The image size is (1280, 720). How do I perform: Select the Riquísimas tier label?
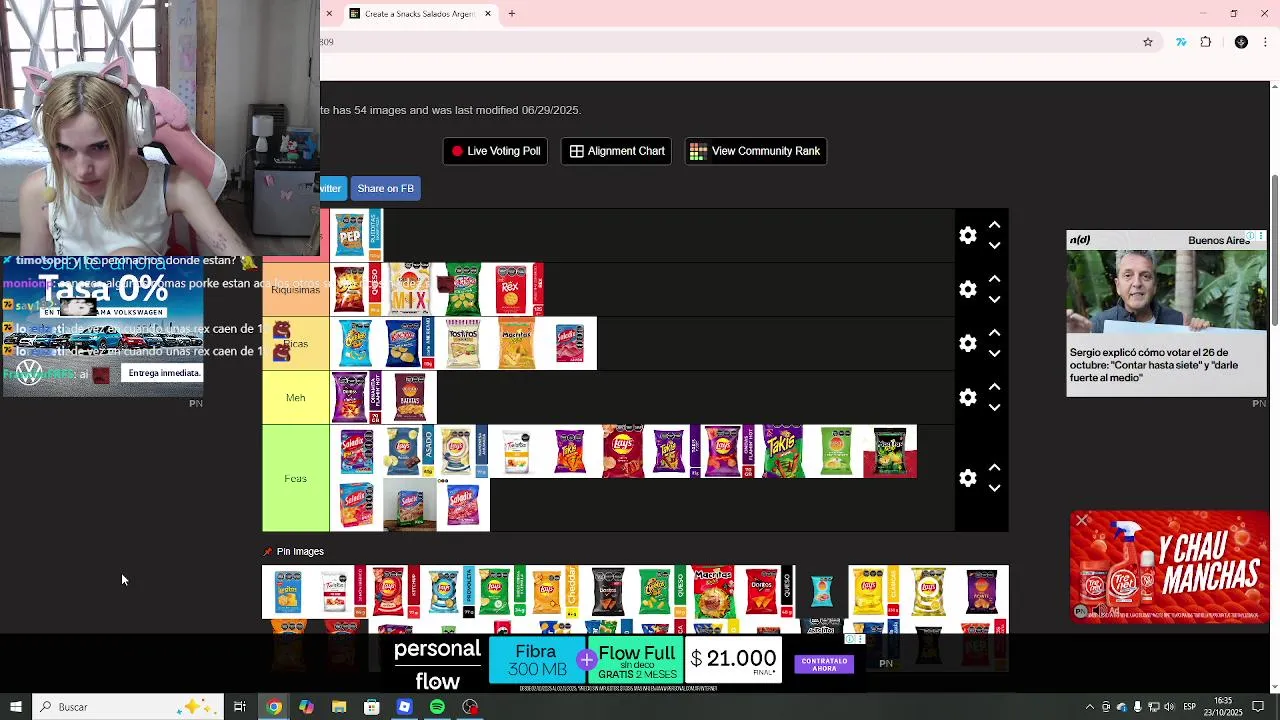click(x=295, y=289)
